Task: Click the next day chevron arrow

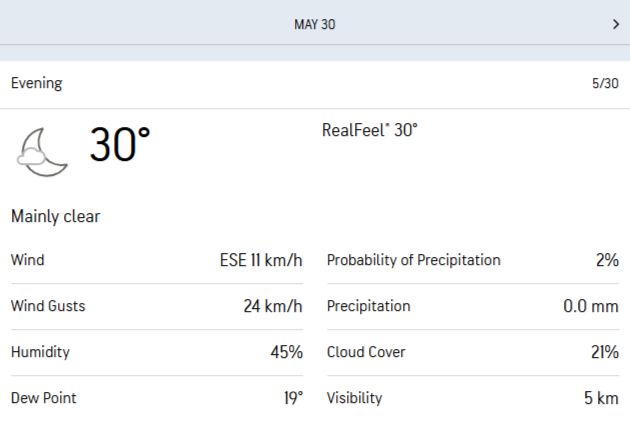Action: 615,24
